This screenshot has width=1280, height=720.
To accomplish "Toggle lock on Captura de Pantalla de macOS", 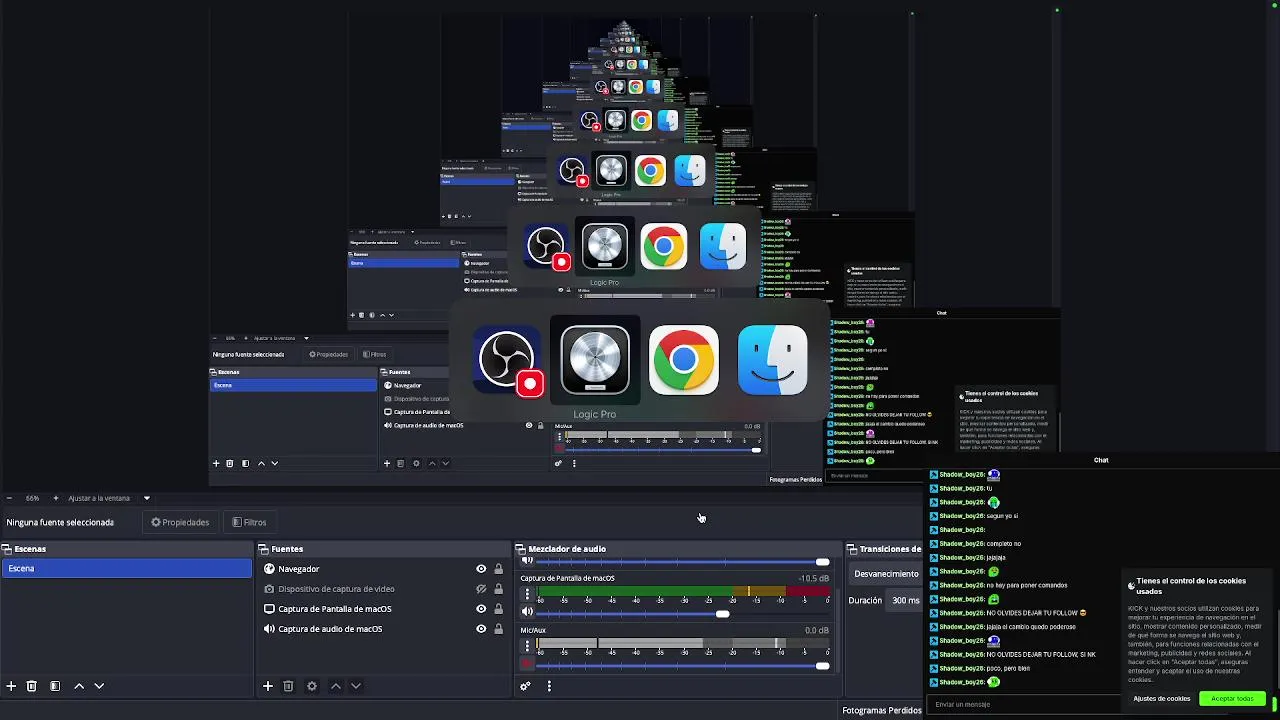I will tap(498, 609).
